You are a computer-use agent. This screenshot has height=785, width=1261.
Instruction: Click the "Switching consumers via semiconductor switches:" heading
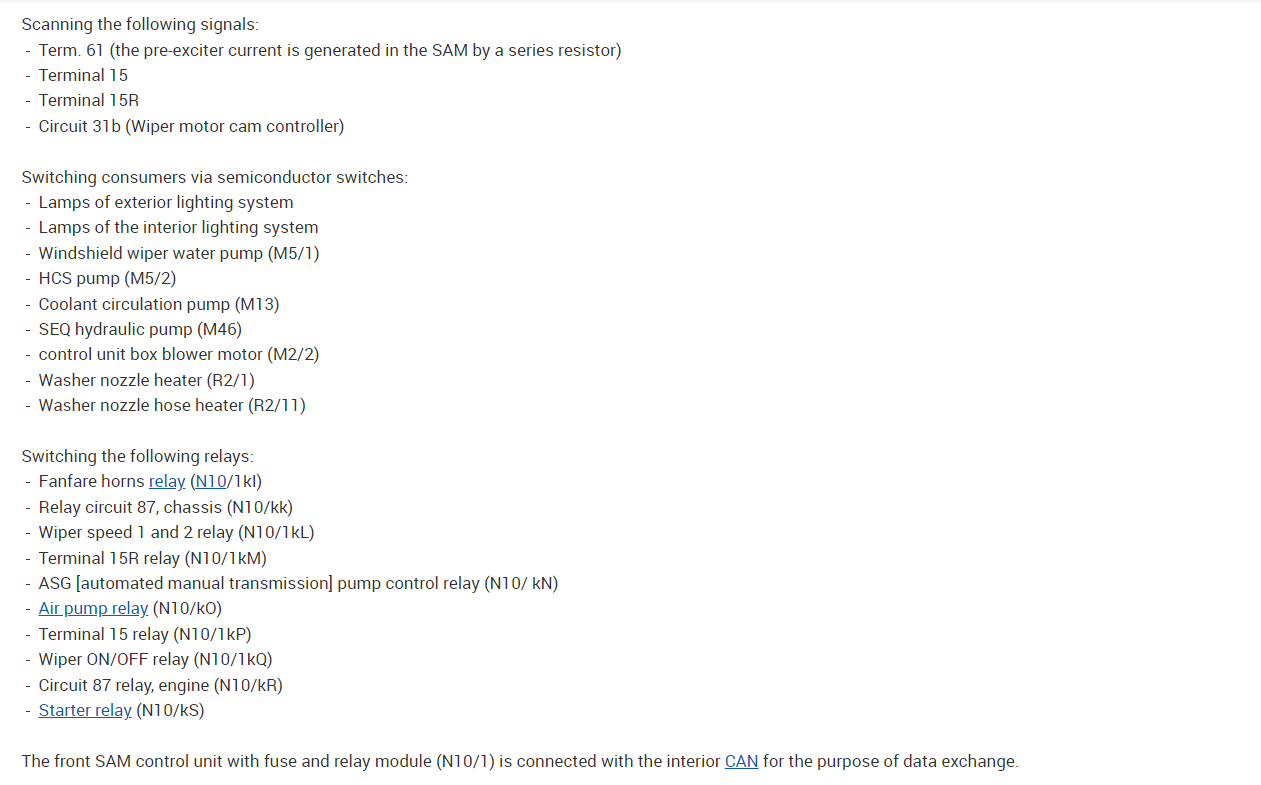215,177
